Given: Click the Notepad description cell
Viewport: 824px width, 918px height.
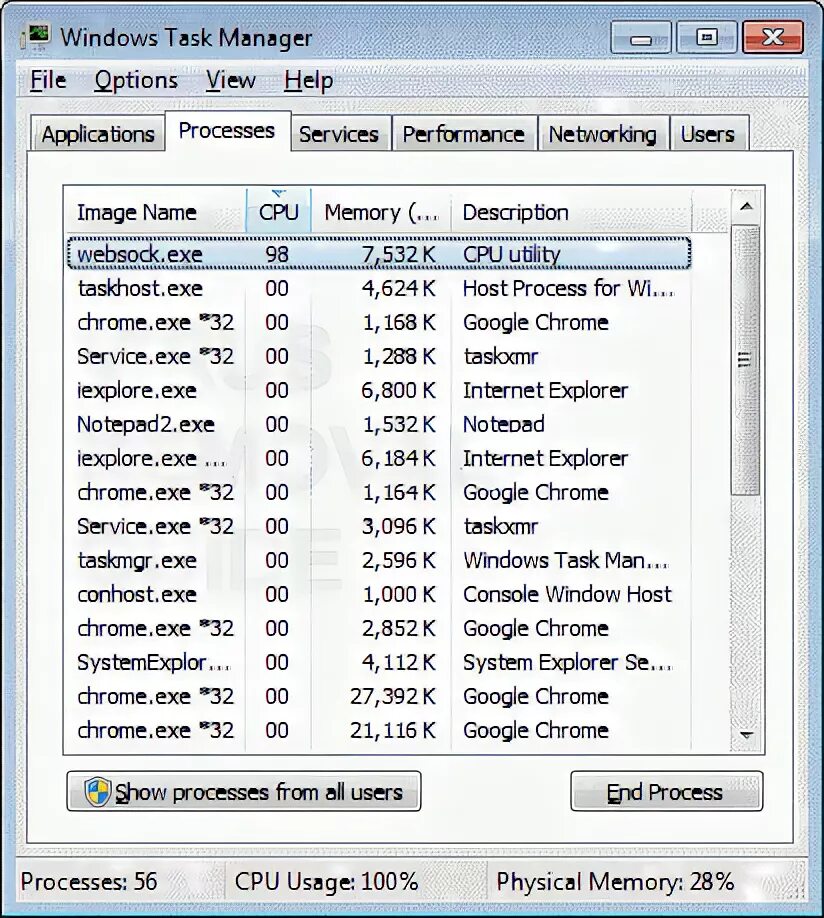Looking at the screenshot, I should tap(504, 424).
